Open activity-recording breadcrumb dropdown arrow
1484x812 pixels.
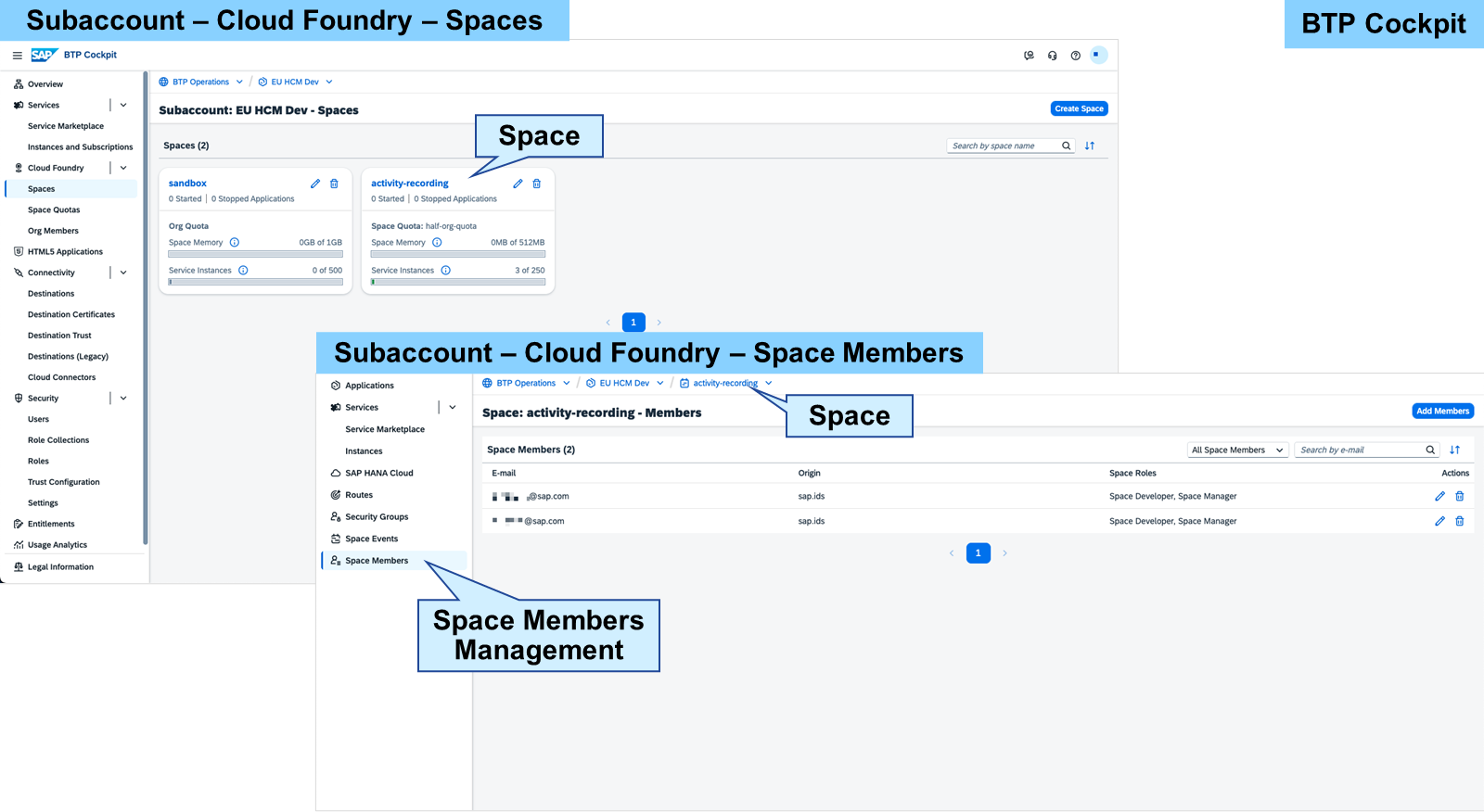tap(769, 383)
